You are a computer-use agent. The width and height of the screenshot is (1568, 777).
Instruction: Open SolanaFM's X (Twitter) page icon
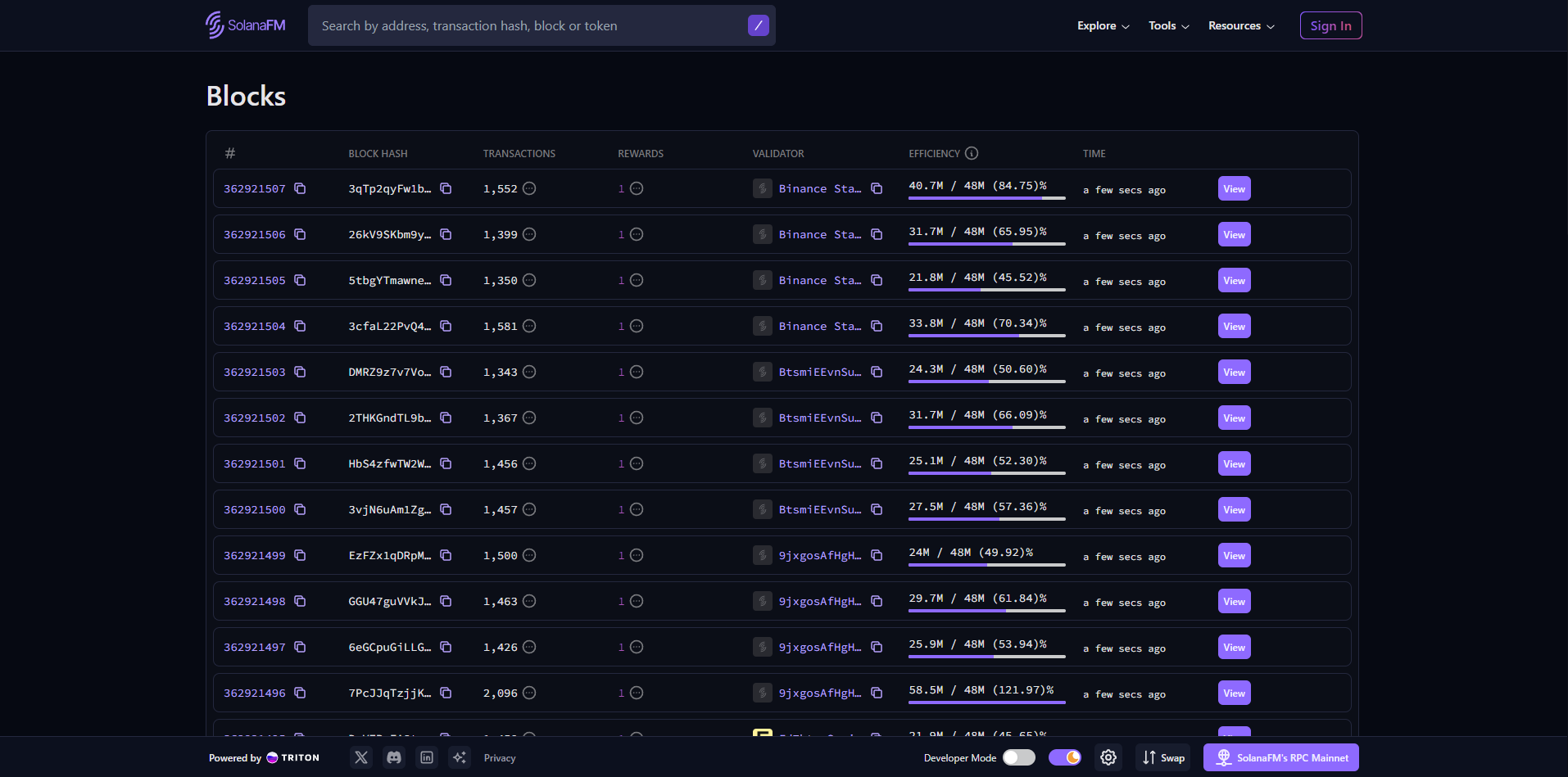360,757
